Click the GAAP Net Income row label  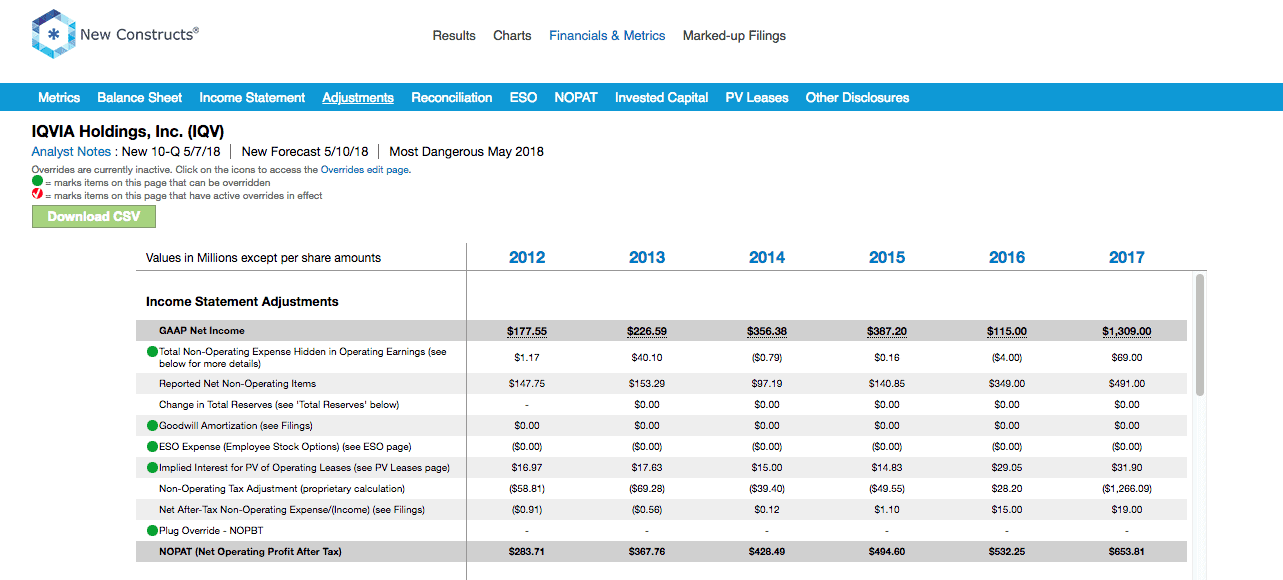(201, 330)
